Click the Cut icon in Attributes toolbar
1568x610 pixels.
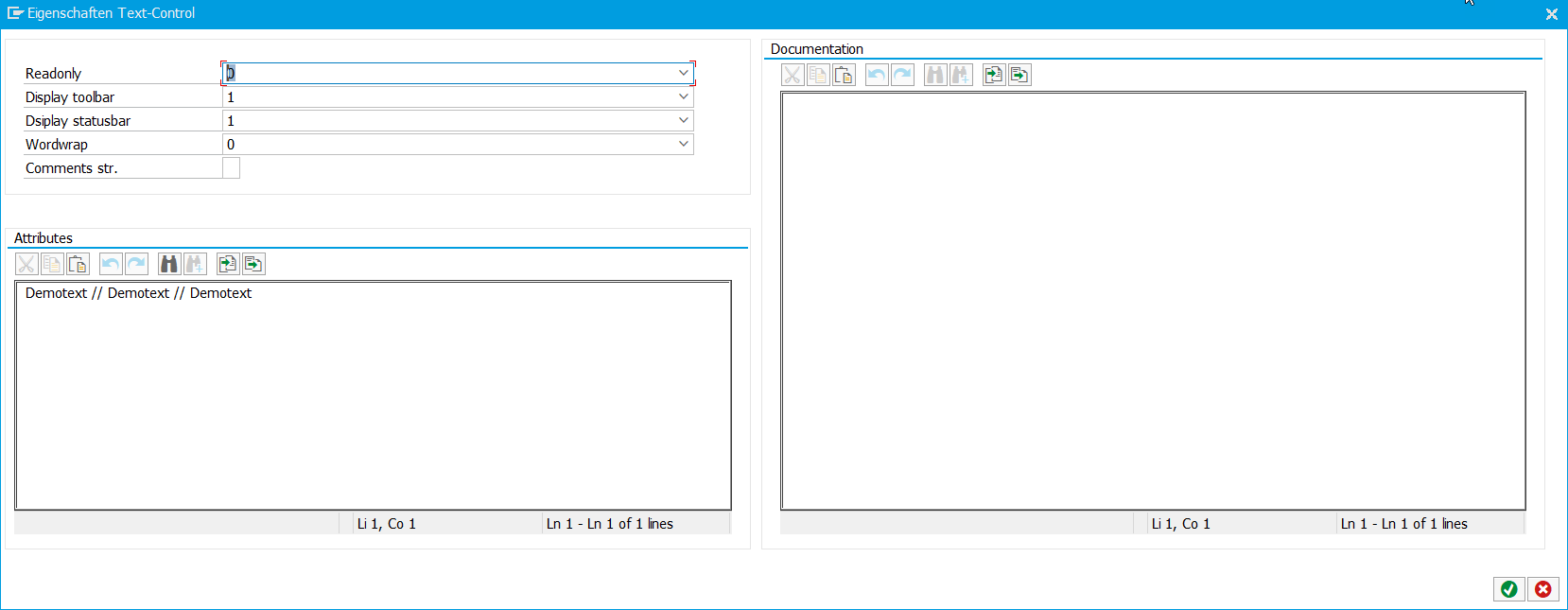click(x=26, y=264)
